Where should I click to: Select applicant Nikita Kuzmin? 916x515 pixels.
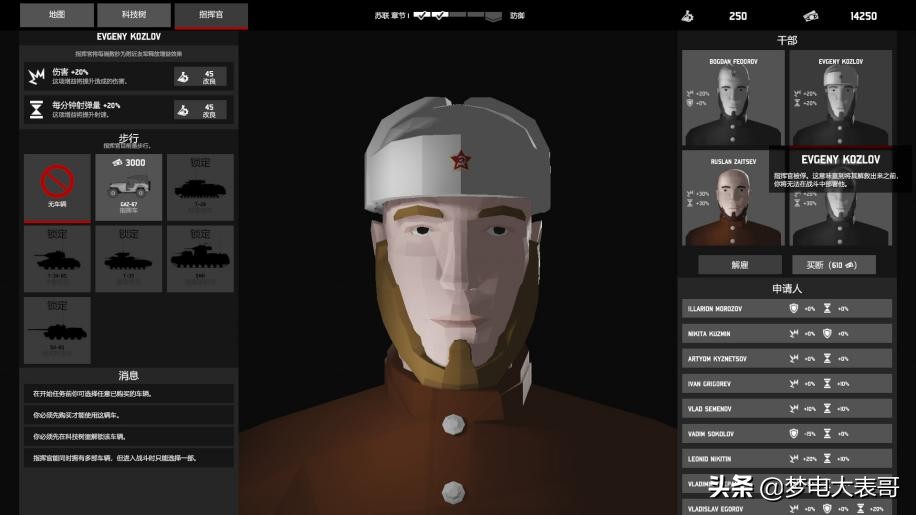point(786,333)
